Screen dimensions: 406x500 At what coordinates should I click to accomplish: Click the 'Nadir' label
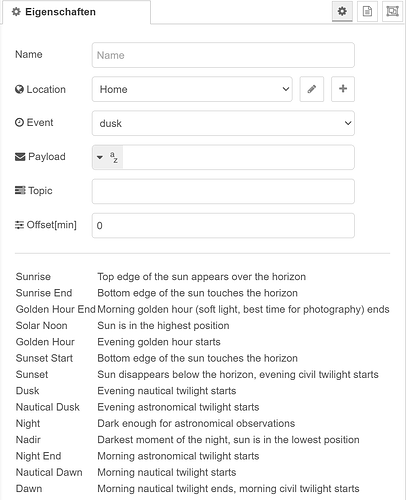[28, 440]
